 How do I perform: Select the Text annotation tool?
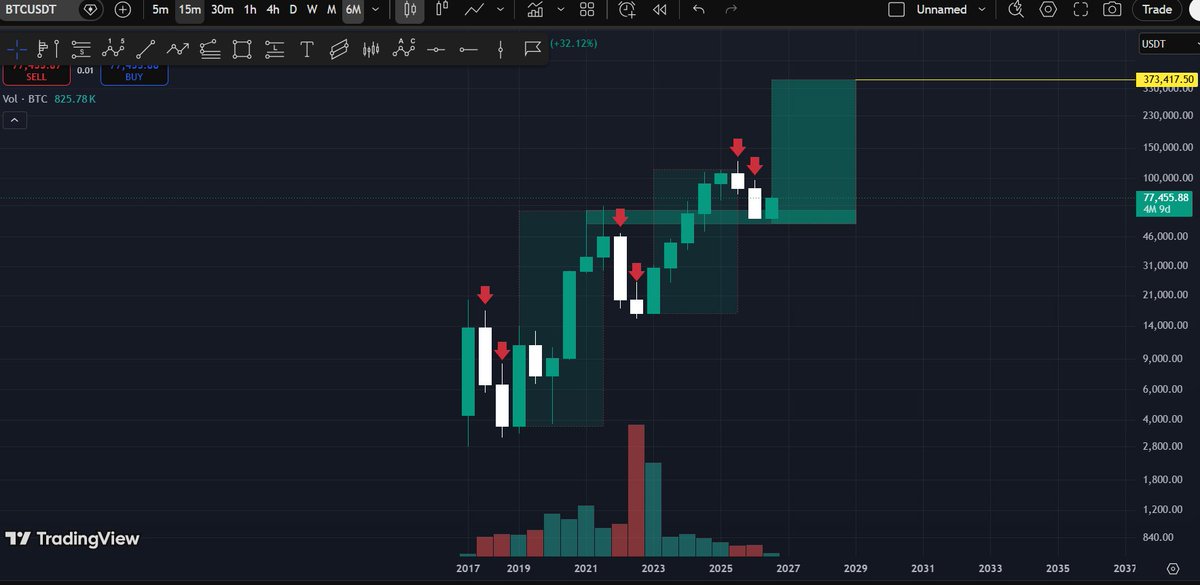307,48
